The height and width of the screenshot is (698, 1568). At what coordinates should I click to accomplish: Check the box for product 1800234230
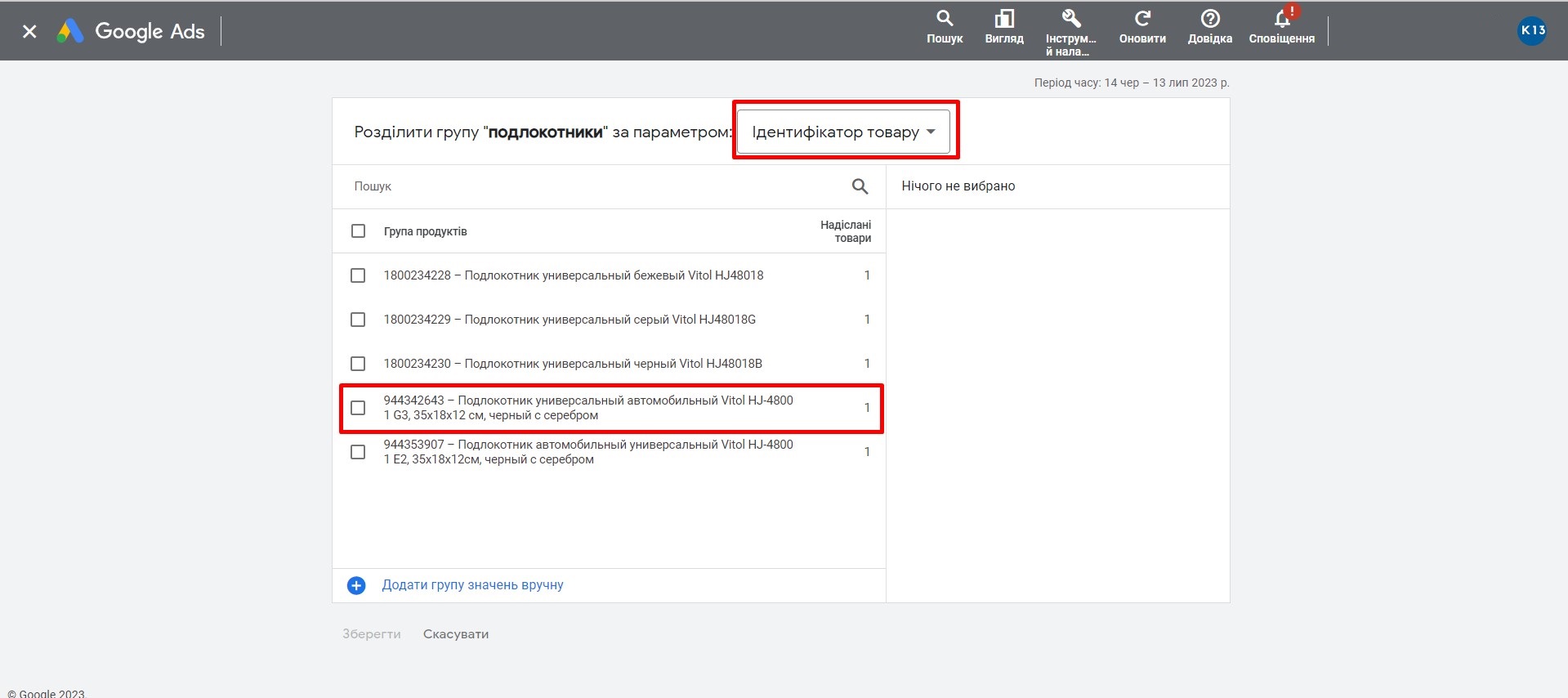click(x=358, y=364)
